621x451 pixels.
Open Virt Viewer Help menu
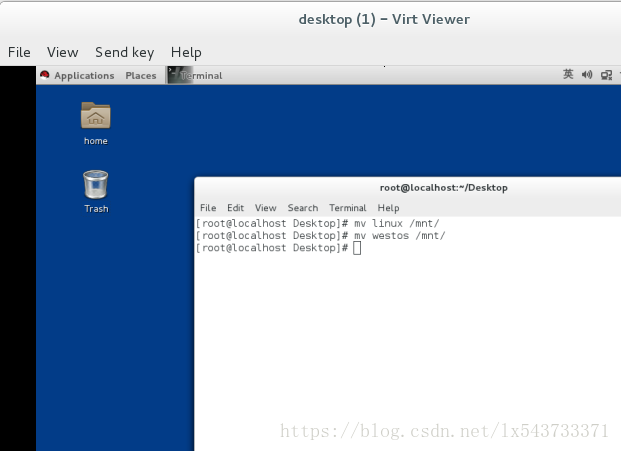(x=186, y=53)
